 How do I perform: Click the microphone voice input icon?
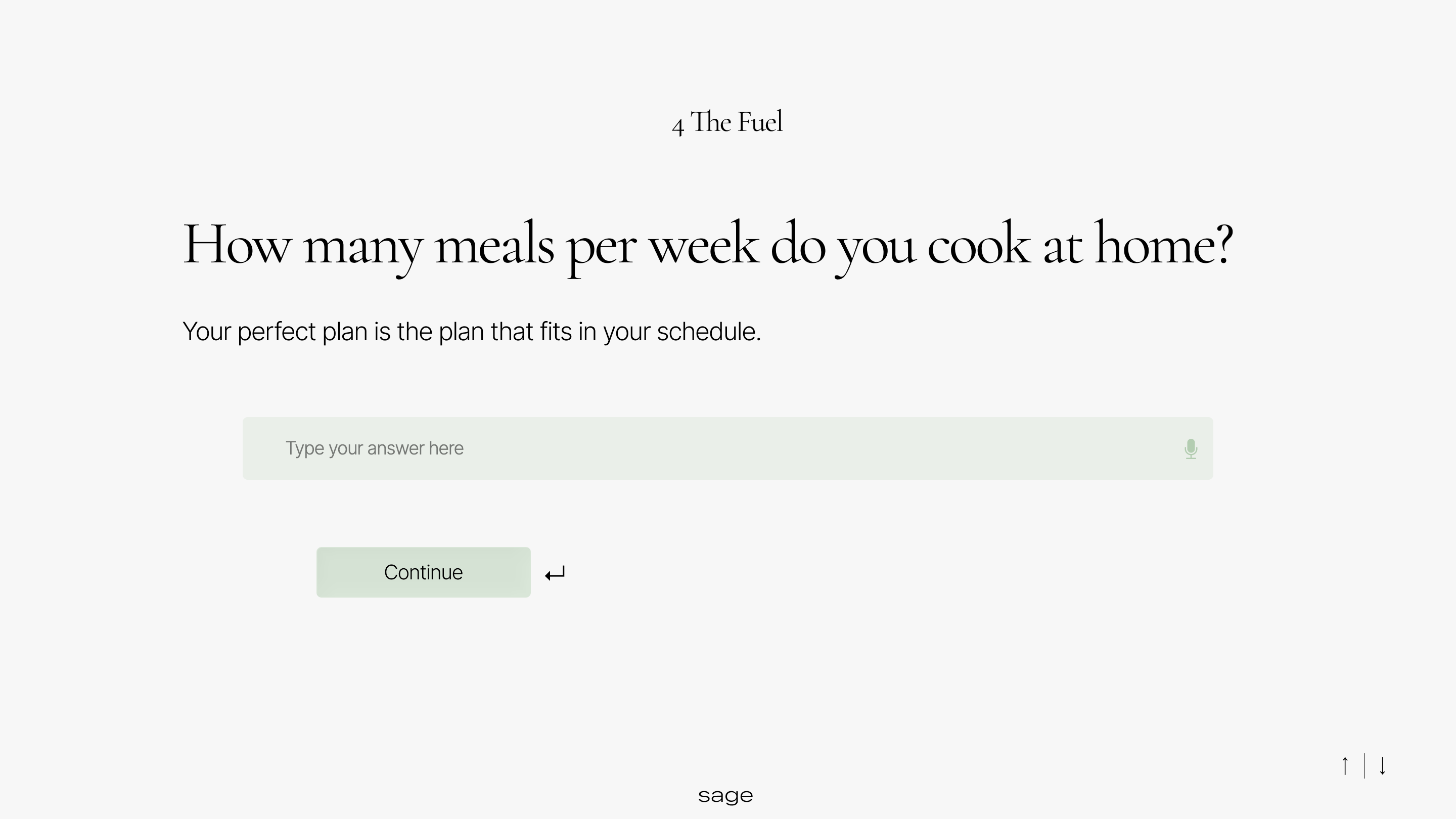[x=1191, y=448]
